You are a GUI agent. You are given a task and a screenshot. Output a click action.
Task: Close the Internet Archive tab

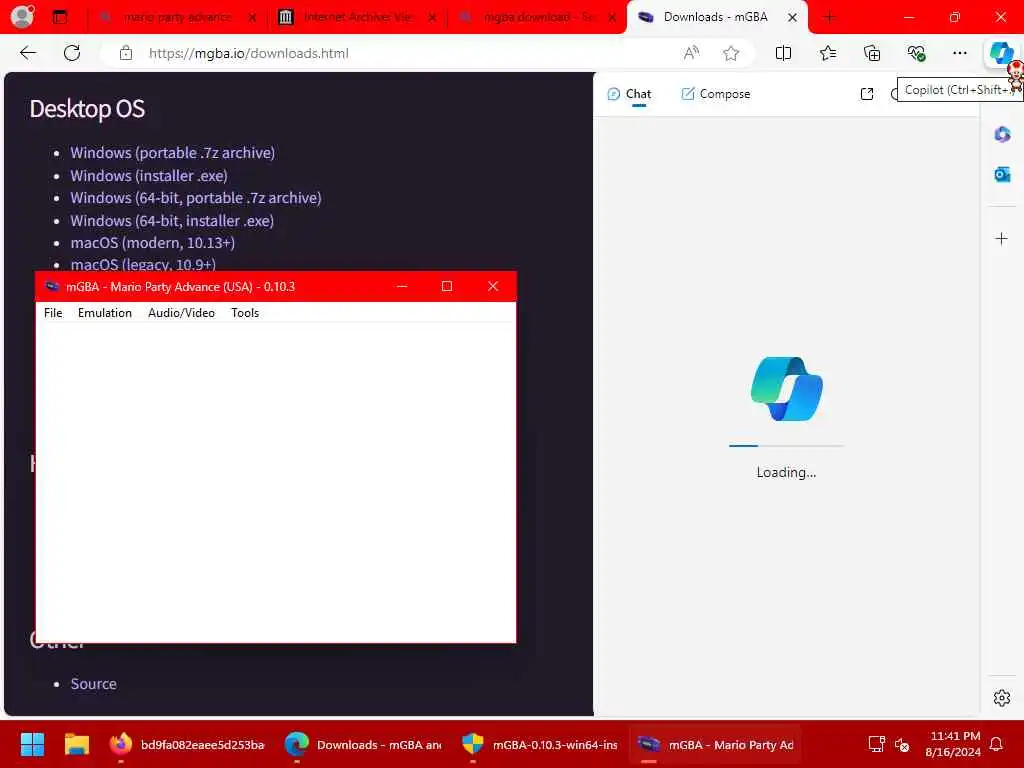tap(432, 18)
